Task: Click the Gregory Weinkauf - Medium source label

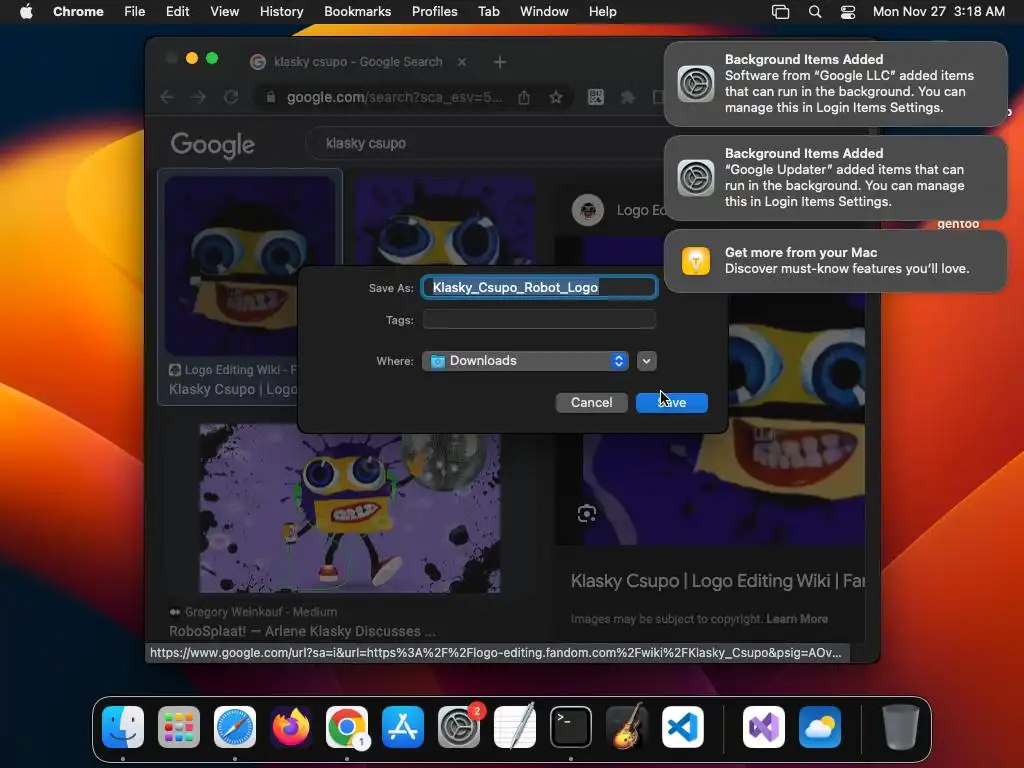Action: [261, 612]
